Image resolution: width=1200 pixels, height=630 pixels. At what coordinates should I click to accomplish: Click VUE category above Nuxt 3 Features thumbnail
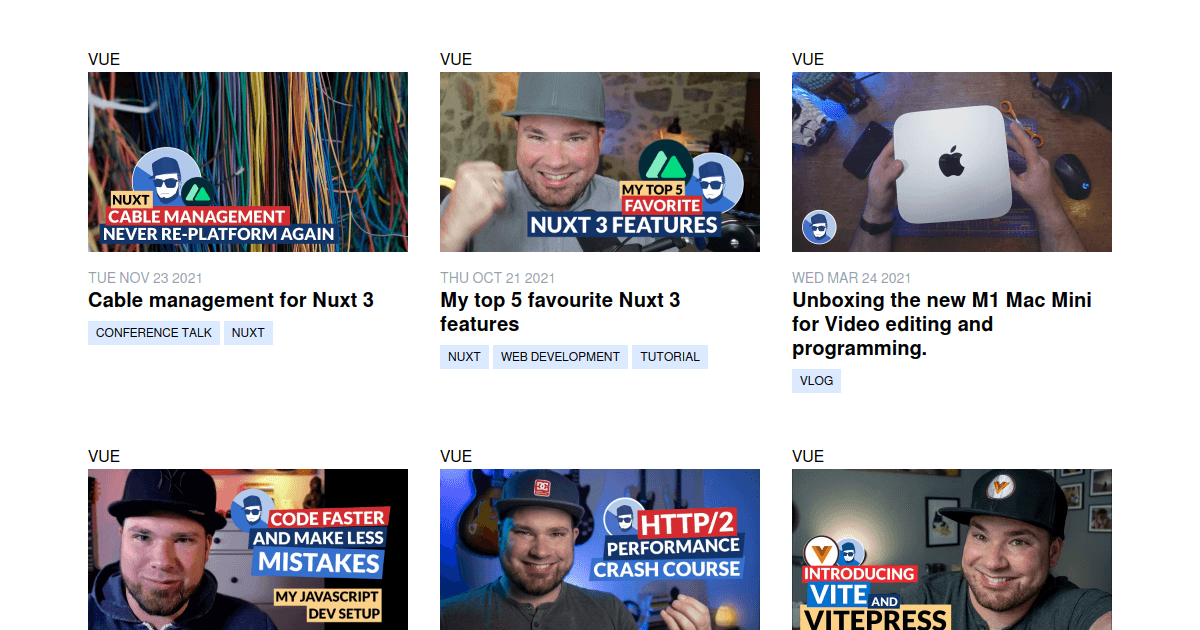click(456, 59)
